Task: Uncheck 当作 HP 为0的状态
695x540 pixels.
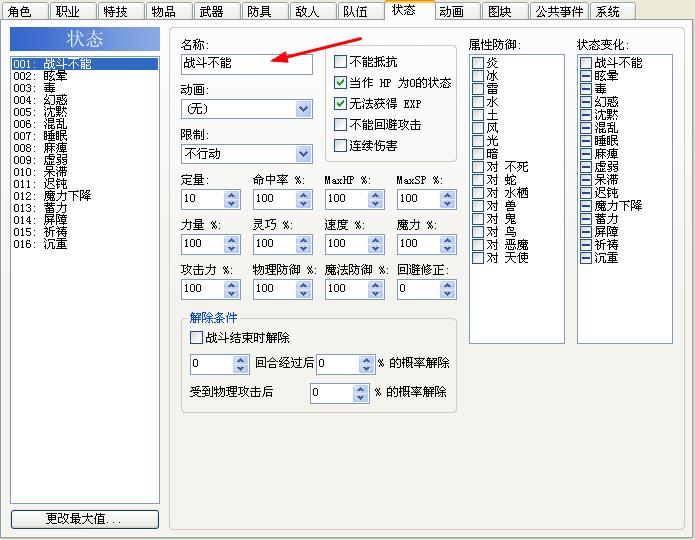Action: point(340,82)
